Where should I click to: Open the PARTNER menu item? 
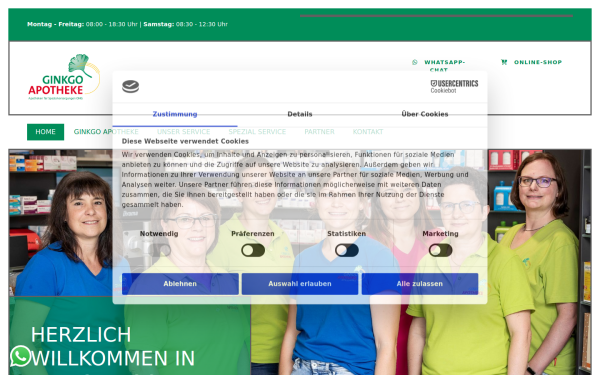click(x=320, y=132)
